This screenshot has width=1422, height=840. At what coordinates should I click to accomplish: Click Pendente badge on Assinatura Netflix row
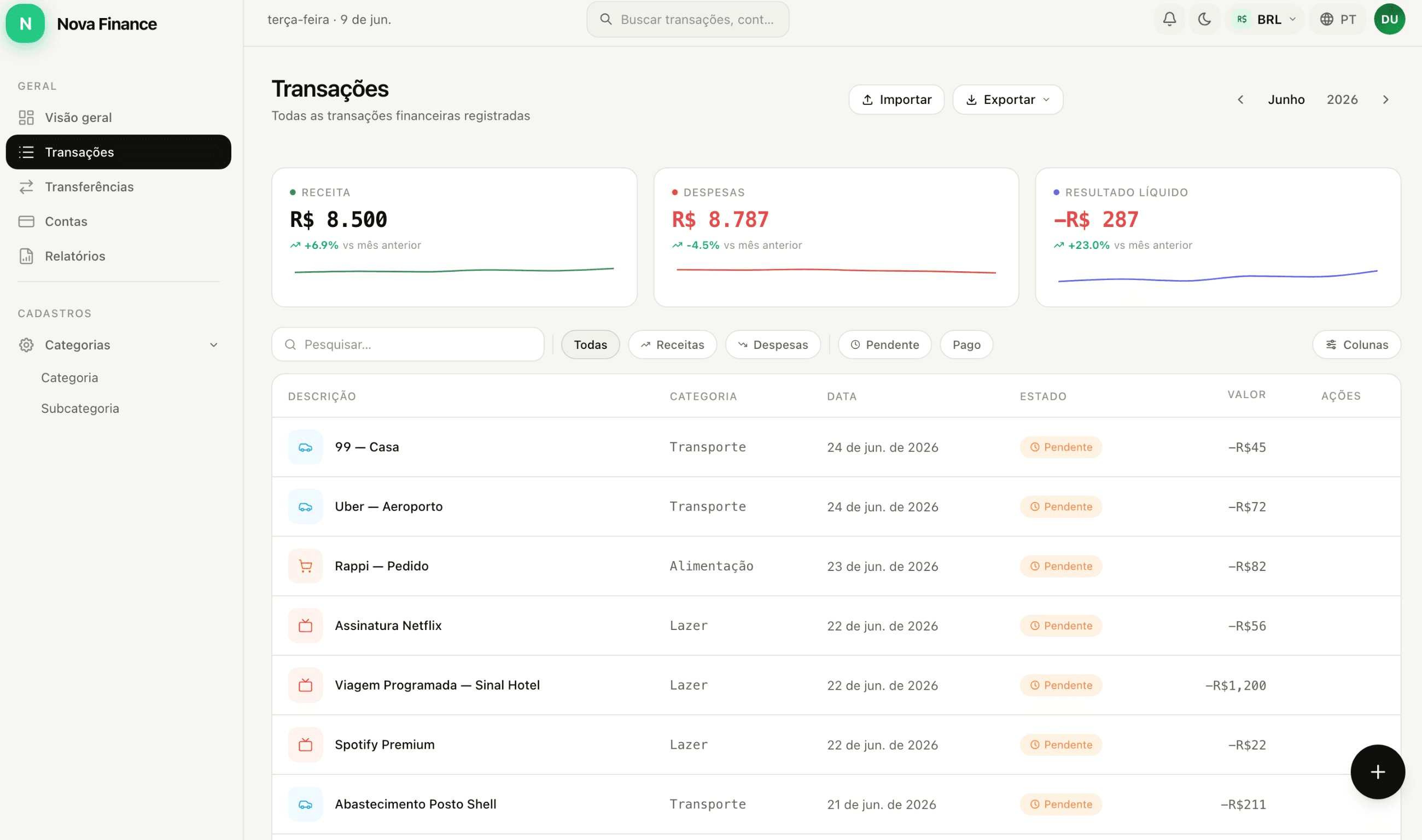click(1060, 626)
